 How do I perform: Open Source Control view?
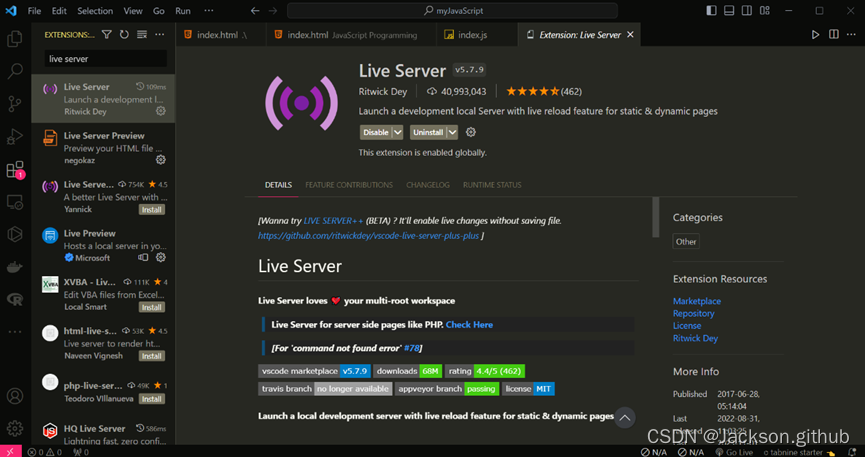pyautogui.click(x=15, y=104)
